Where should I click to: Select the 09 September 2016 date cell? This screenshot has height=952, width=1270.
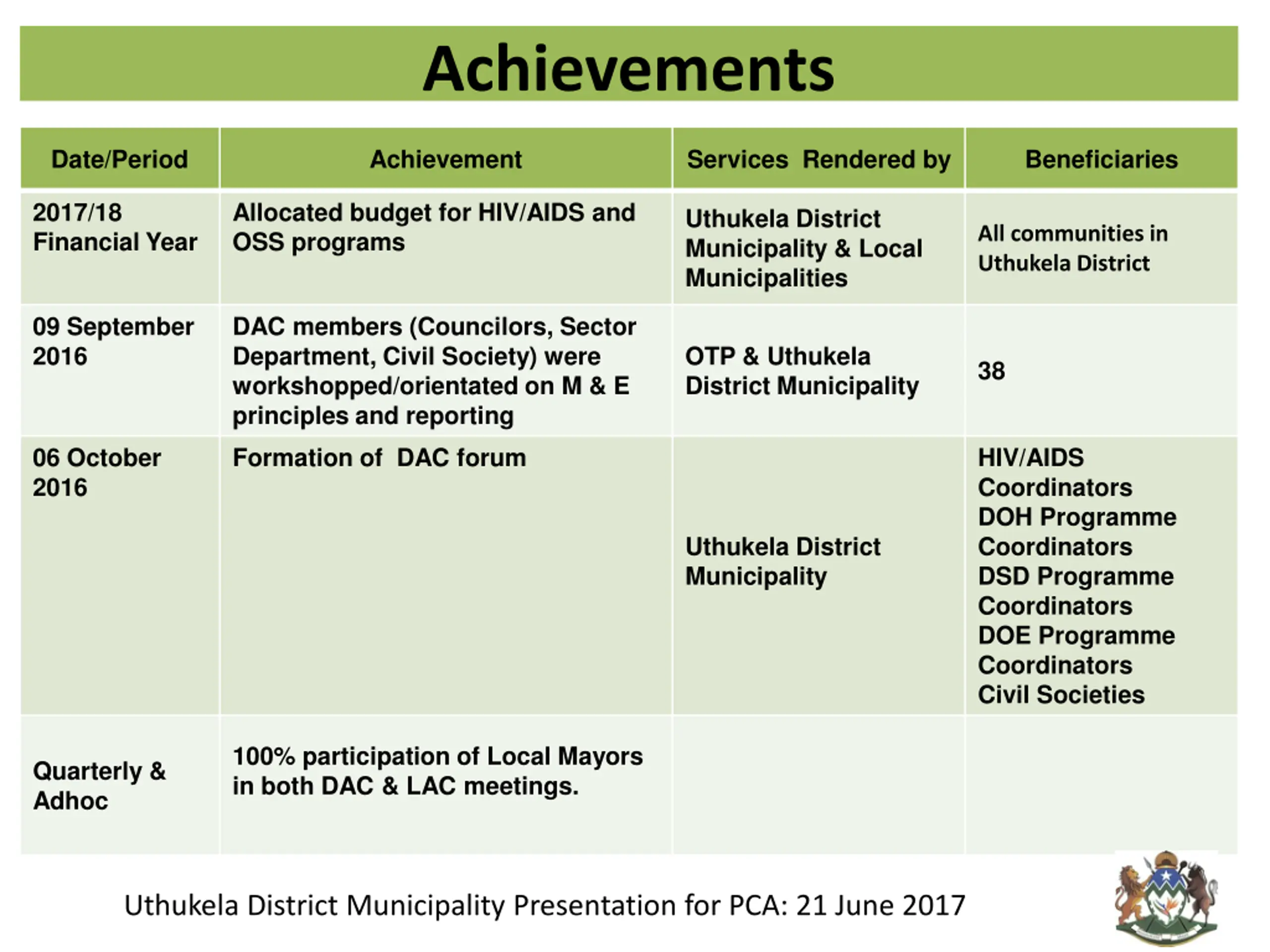pyautogui.click(x=113, y=341)
